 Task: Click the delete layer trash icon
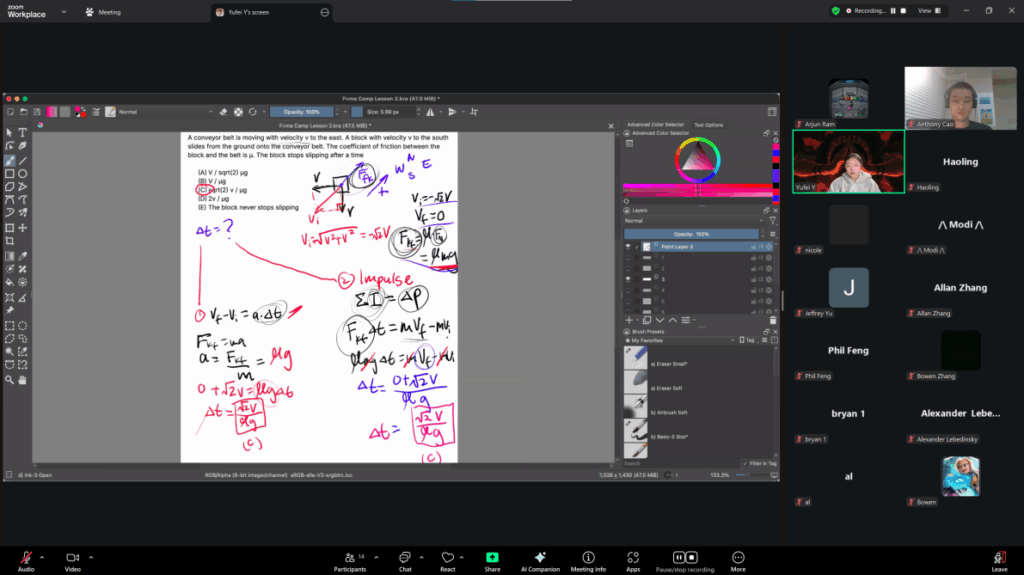coord(771,320)
